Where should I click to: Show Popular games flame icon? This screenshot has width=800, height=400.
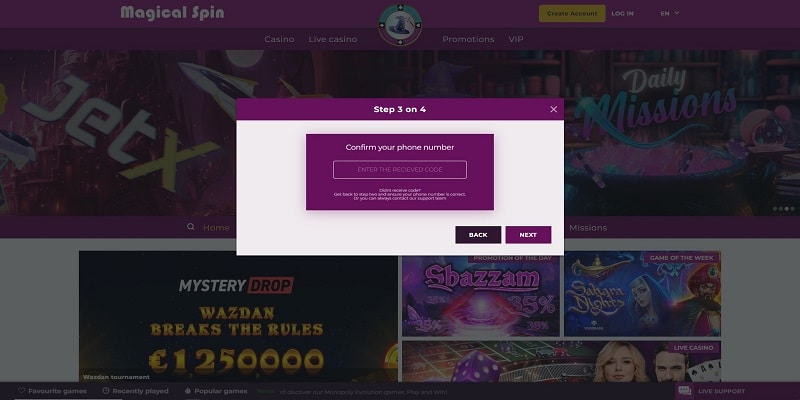[187, 391]
